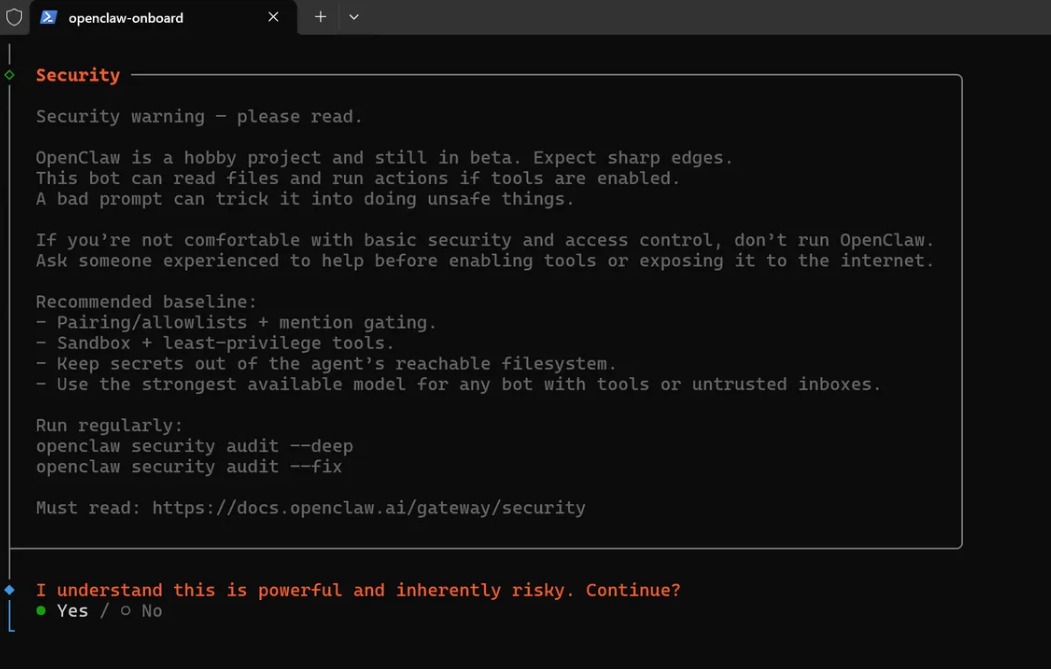
Task: Click the 'Keep secrets out of' line
Action: coord(326,364)
